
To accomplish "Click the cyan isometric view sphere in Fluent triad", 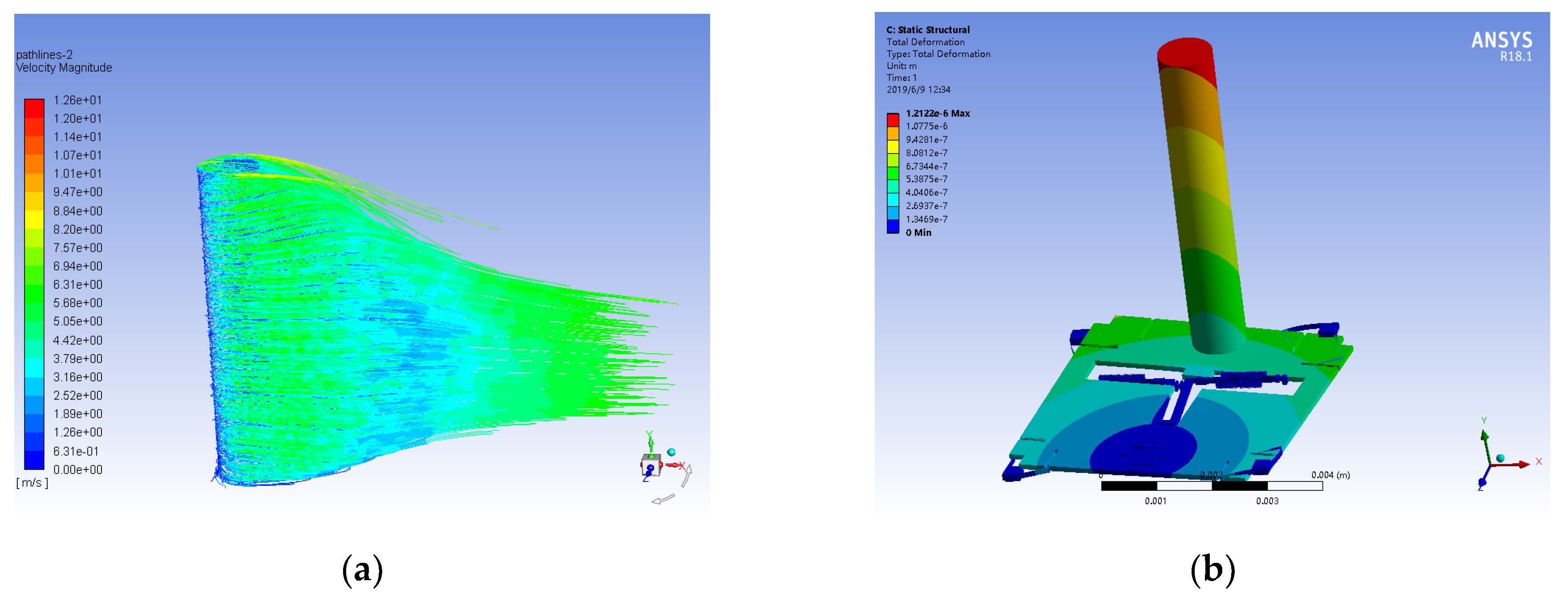I will [671, 452].
